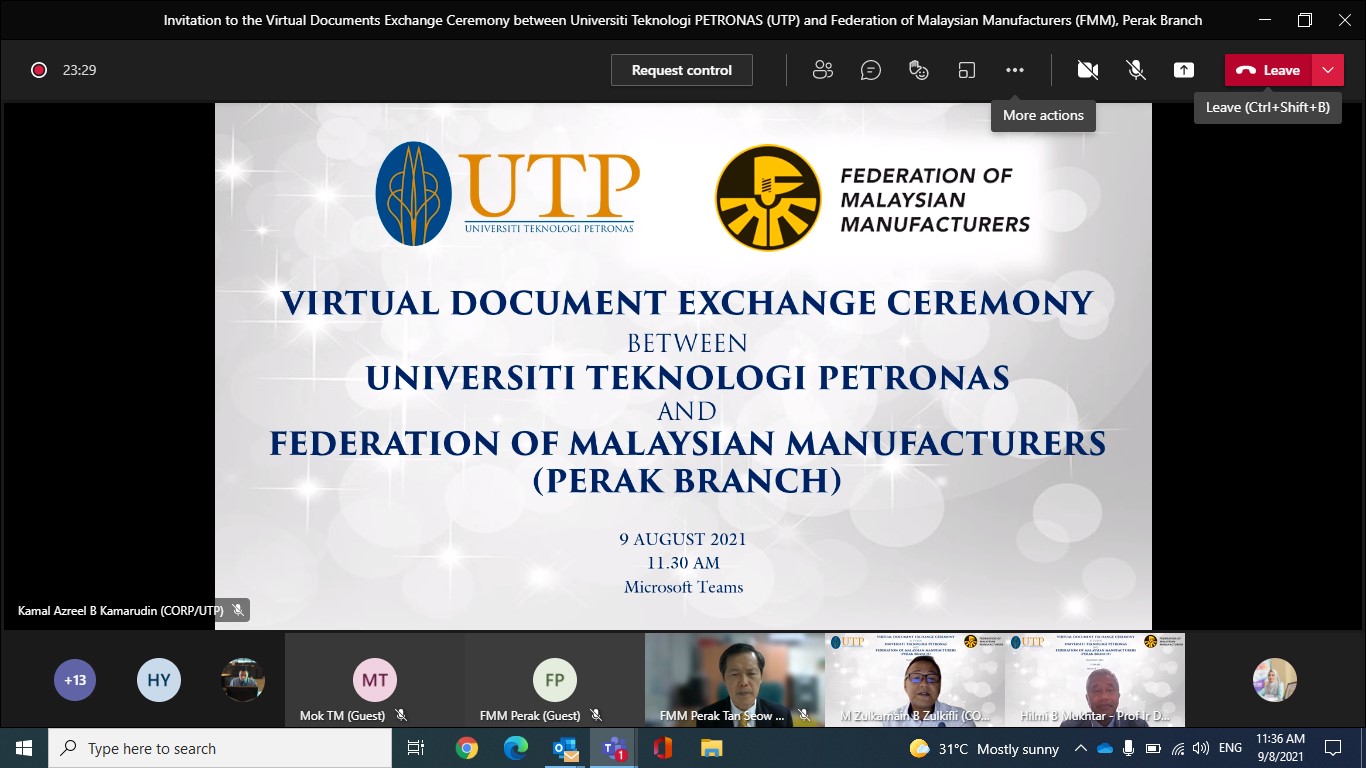Open the meeting chat
Viewport: 1366px width, 768px height.
pyautogui.click(x=871, y=70)
